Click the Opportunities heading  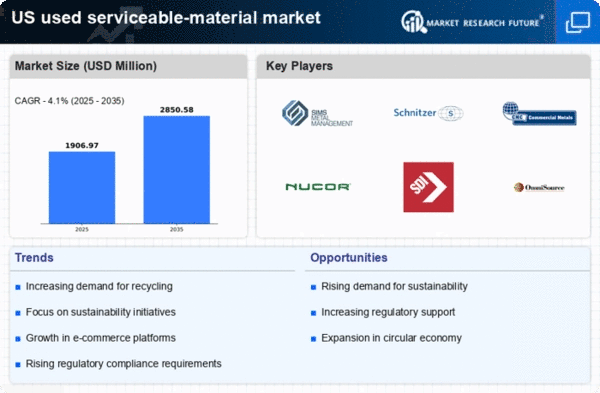point(349,258)
